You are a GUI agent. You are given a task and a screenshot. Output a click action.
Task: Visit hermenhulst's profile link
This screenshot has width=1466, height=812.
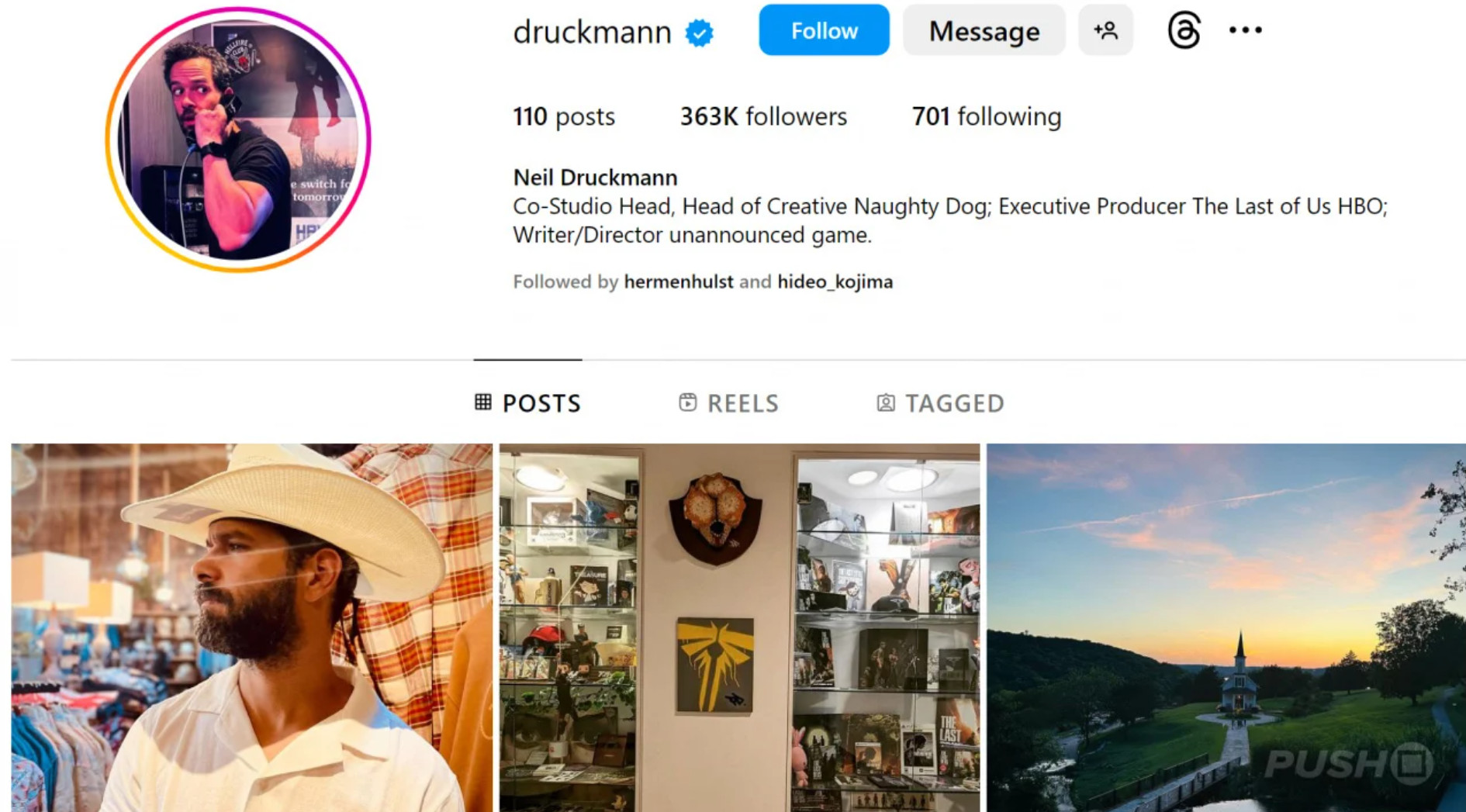pos(678,282)
